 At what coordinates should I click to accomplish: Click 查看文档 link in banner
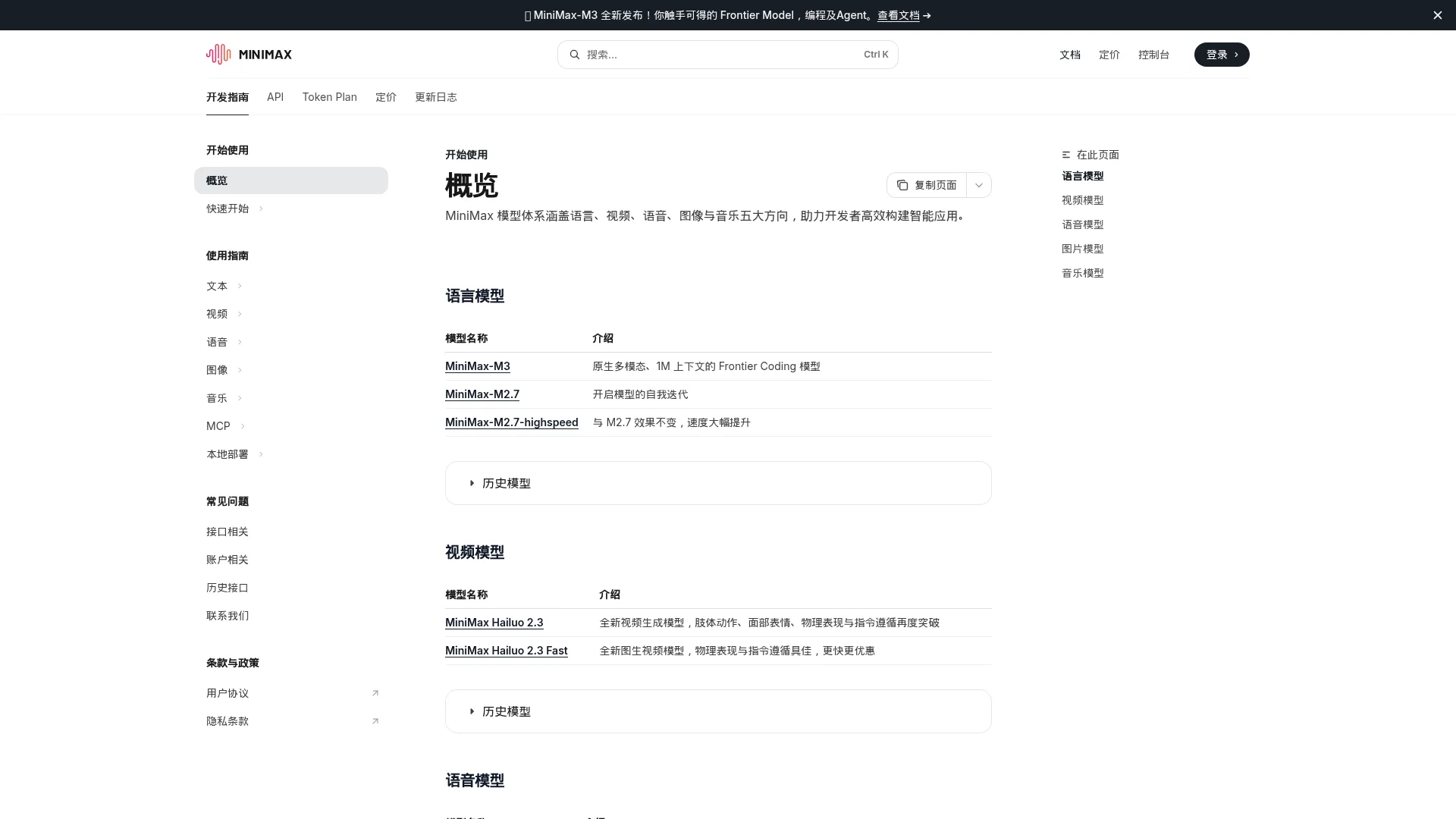(x=899, y=15)
